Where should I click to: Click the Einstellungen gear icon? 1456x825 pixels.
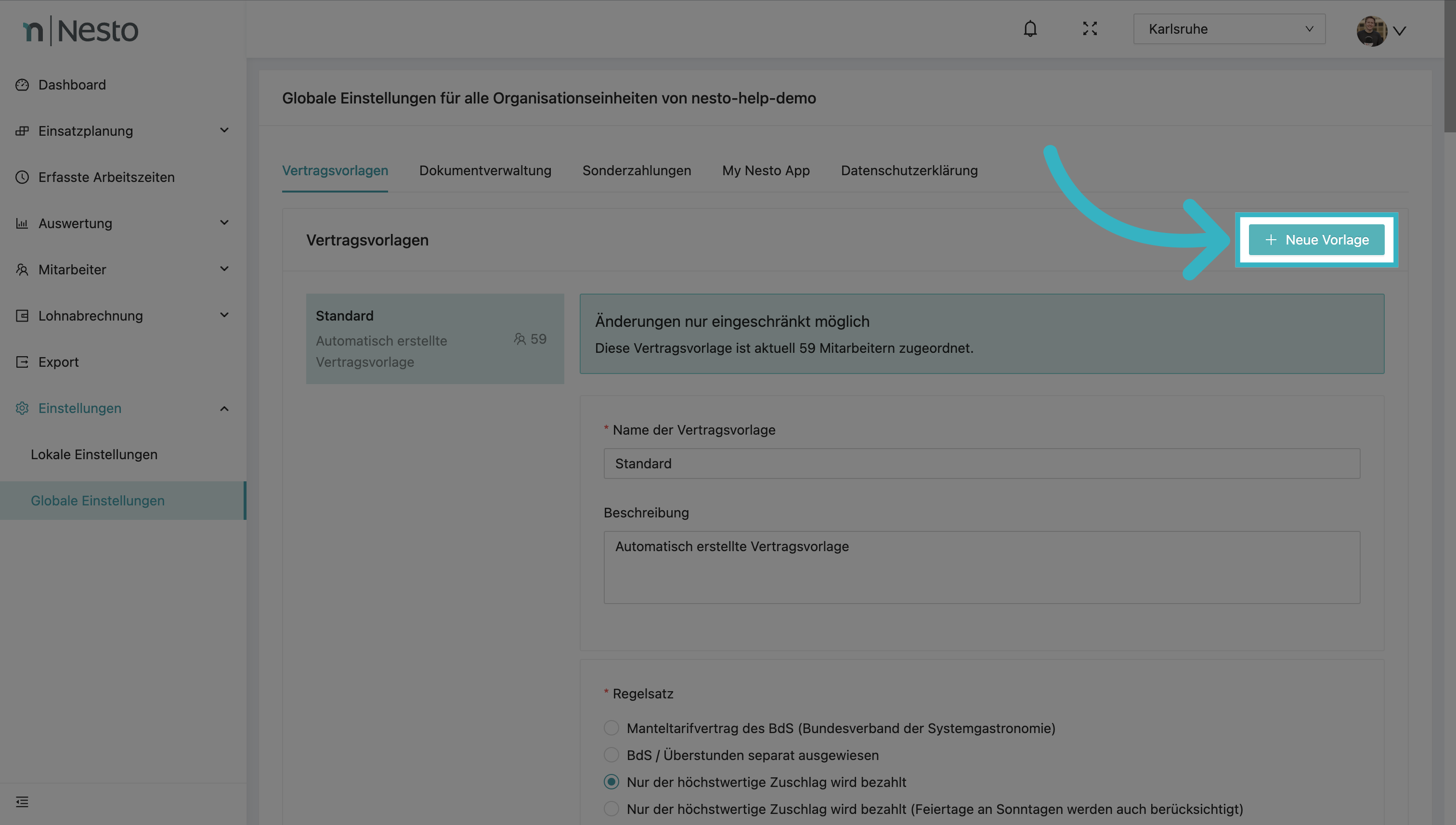(x=22, y=408)
